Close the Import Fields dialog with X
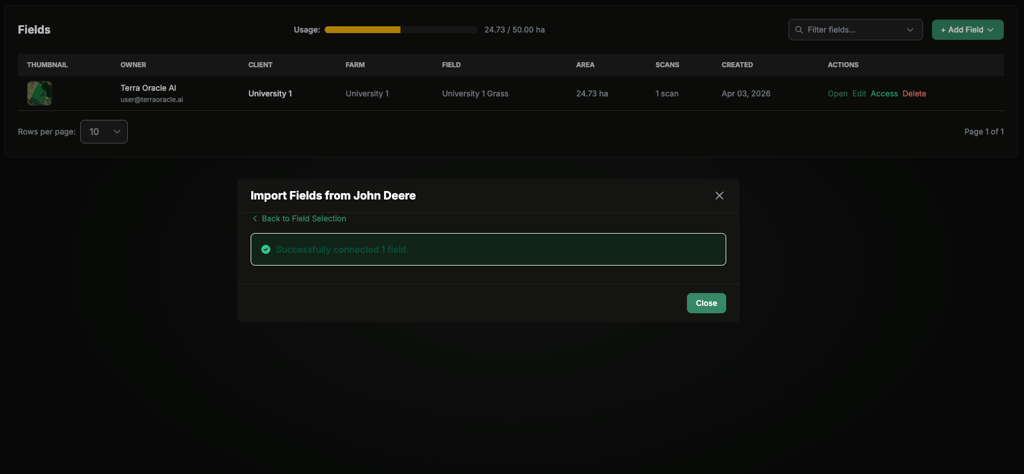Screen dimensions: 1024x474 point(719,195)
